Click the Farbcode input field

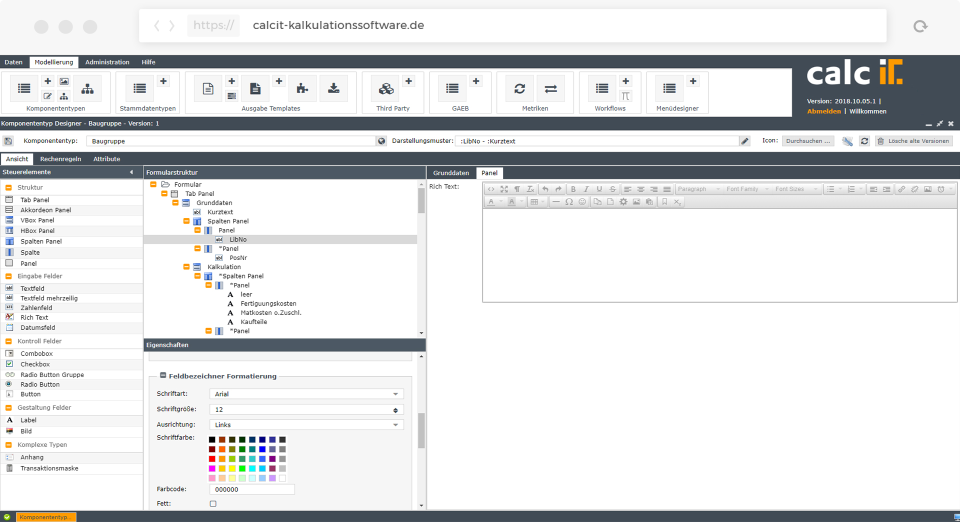tap(252, 490)
